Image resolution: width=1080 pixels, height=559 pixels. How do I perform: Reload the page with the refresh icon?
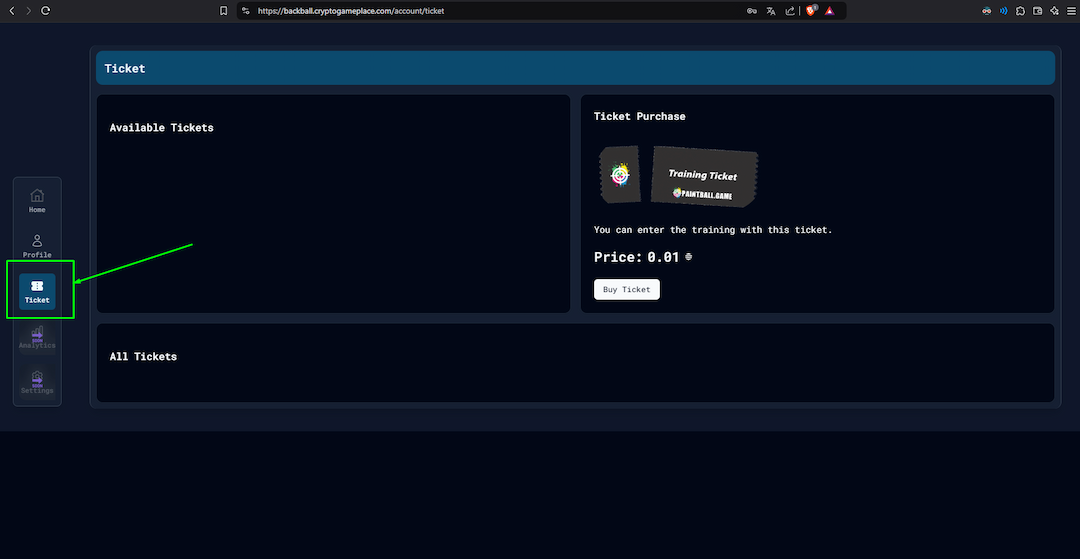[x=46, y=11]
